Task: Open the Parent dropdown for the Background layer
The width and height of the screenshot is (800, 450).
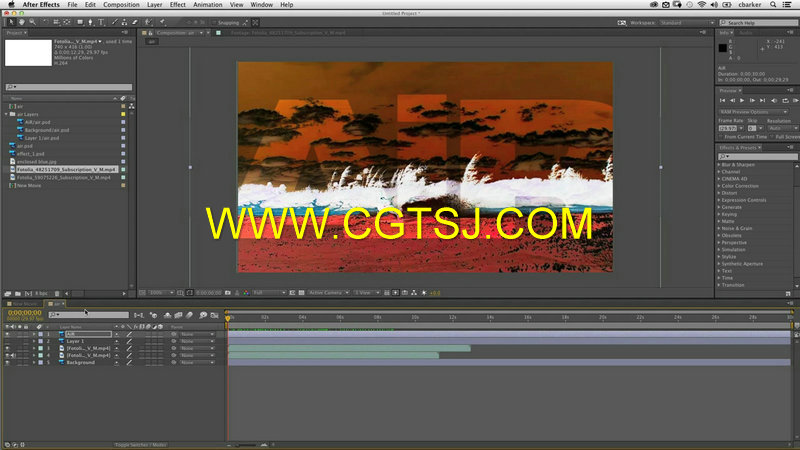Action: click(197, 363)
